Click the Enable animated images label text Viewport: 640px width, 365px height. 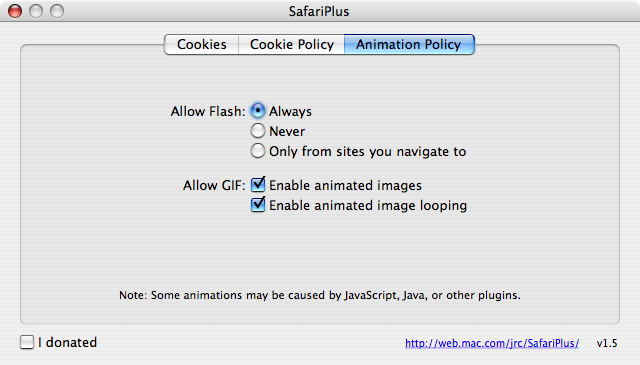[345, 185]
